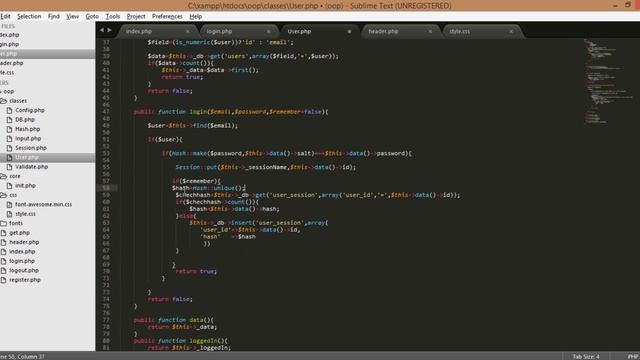640x360 pixels.
Task: Close the unsaved User.php tab
Action: tap(349, 31)
